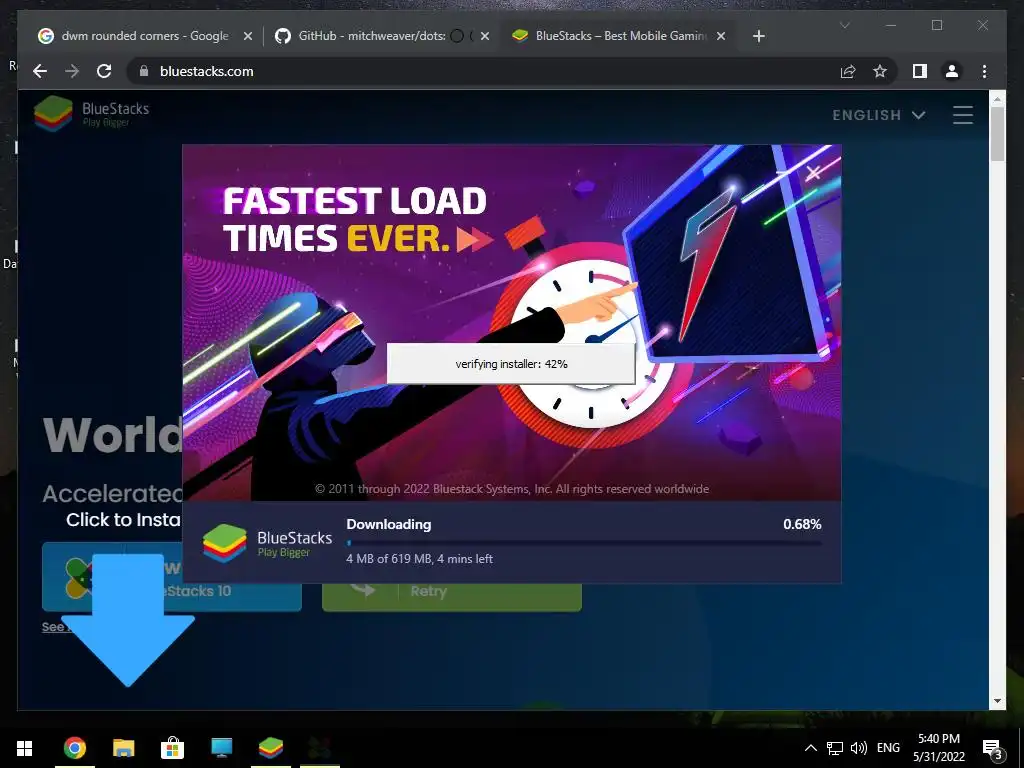Close the GitHub mitchweaver/dots tab

click(x=485, y=36)
